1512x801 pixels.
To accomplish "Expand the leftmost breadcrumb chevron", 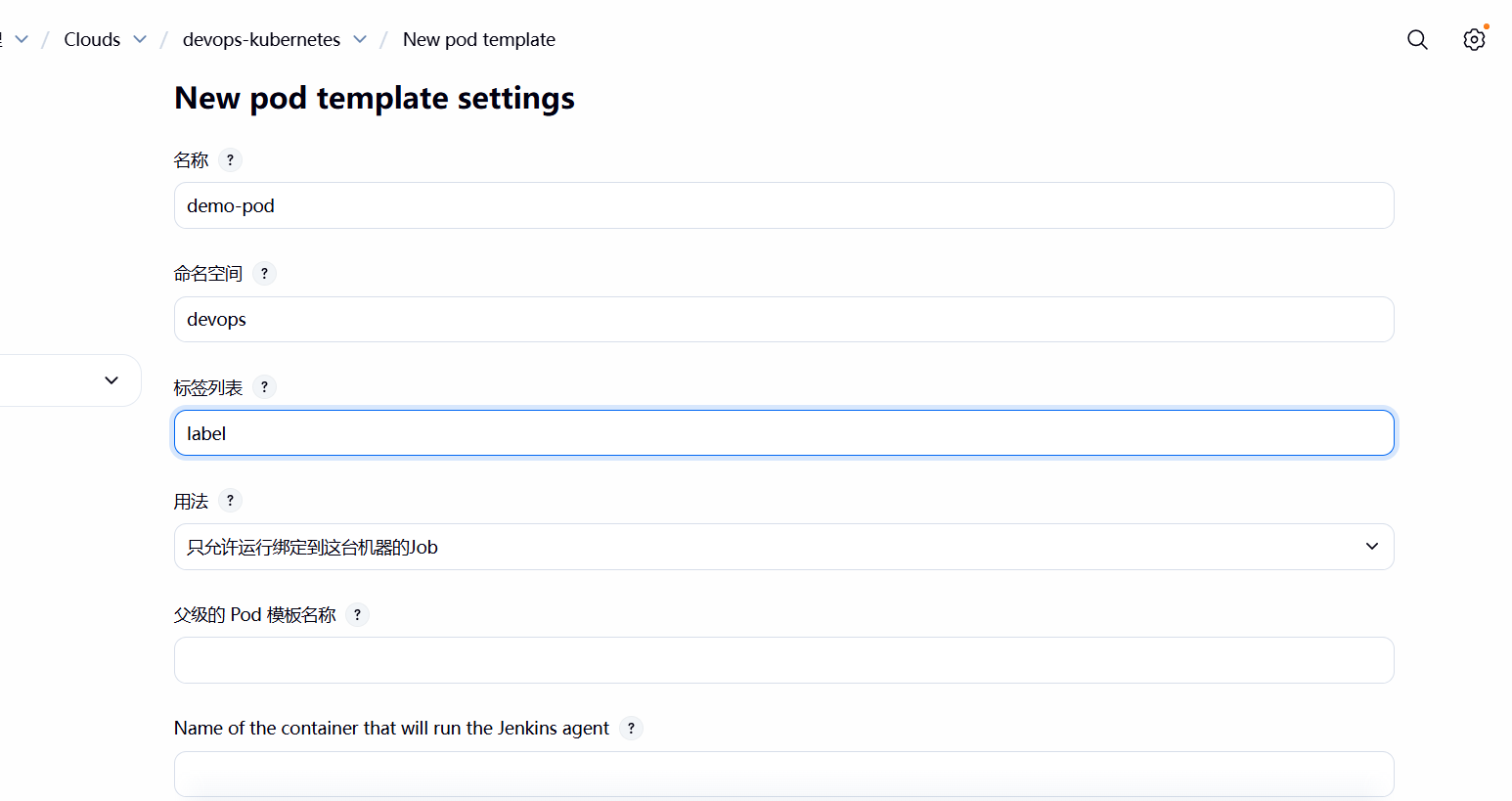I will point(22,39).
